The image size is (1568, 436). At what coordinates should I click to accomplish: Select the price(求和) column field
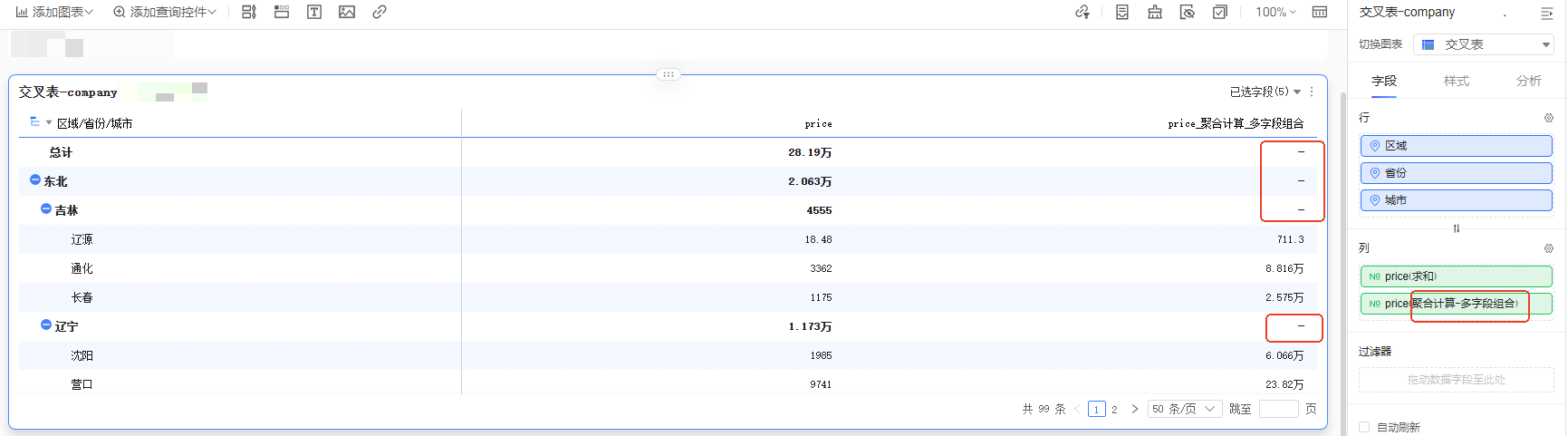click(1456, 276)
